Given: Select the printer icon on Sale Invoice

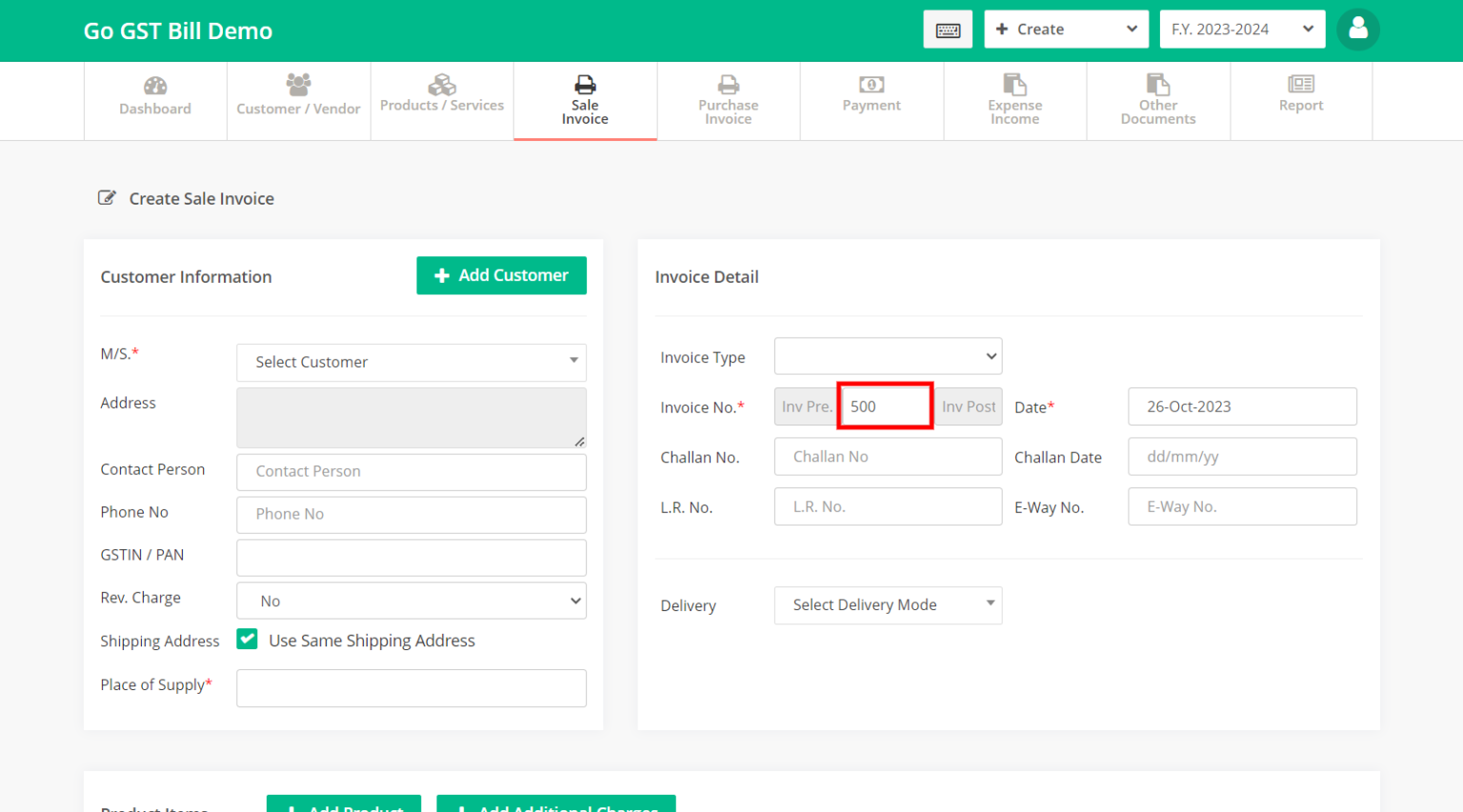Looking at the screenshot, I should coord(585,83).
